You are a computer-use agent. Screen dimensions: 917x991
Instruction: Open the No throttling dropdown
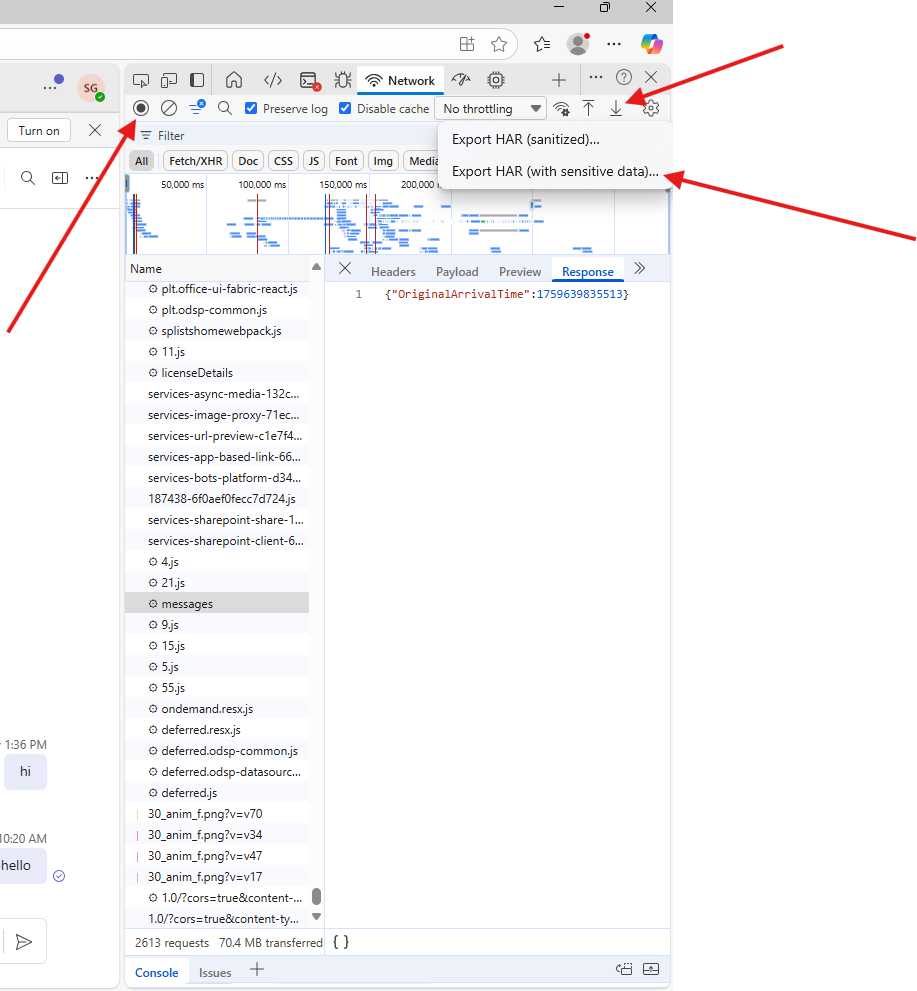click(x=490, y=108)
